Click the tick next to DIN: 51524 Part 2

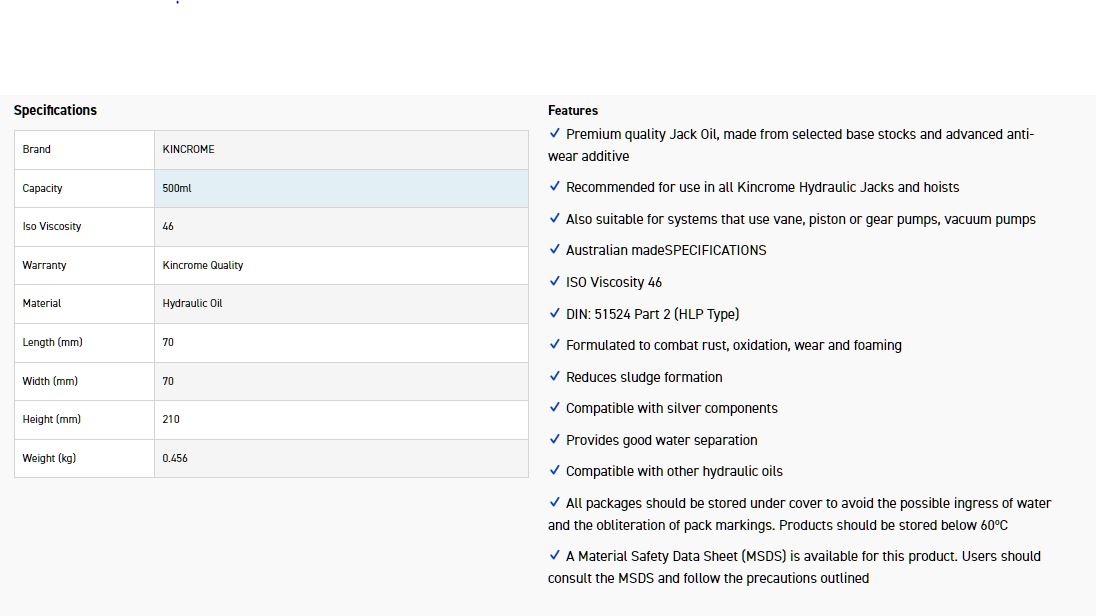pos(555,314)
